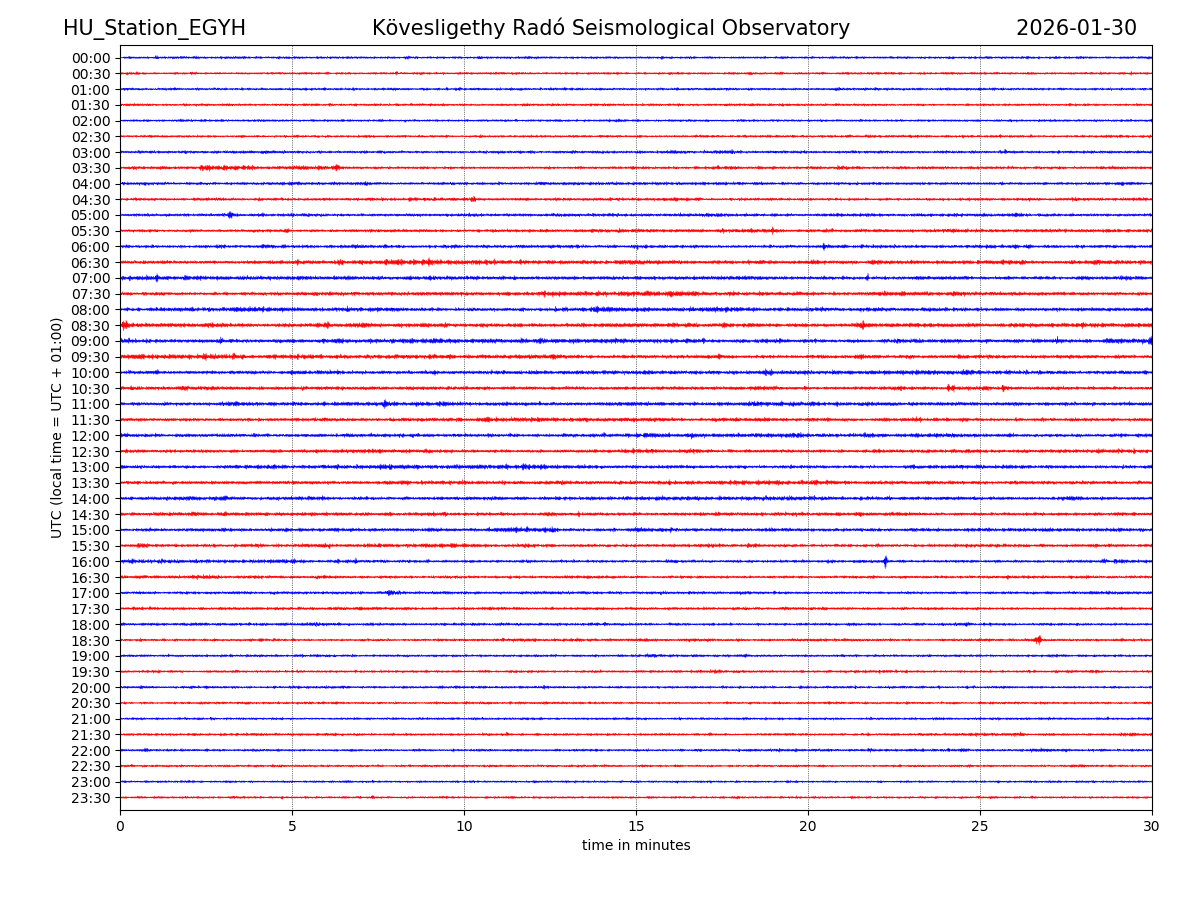Viewport: 1200px width, 900px height.
Task: Click the red spike on the 18:30 trace
Action: pos(1038,640)
